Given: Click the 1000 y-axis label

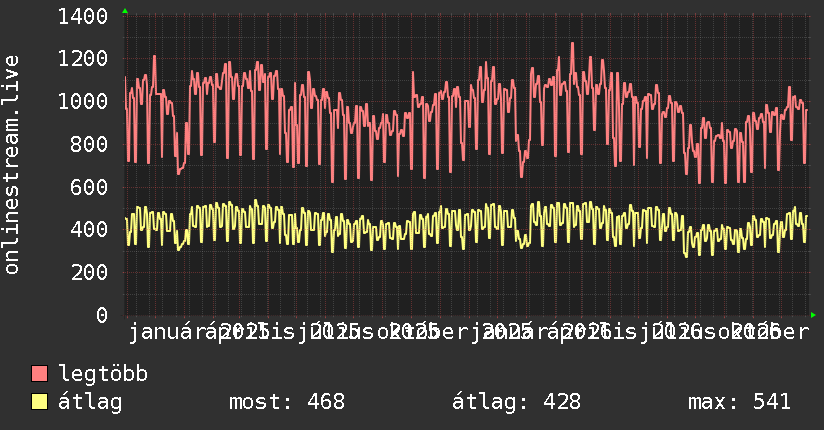Looking at the screenshot, I should 83,101.
